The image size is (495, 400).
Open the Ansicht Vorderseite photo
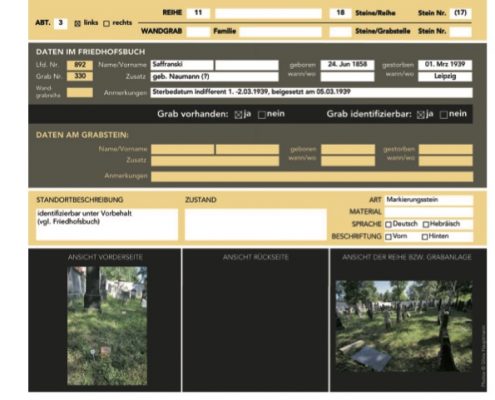(107, 326)
